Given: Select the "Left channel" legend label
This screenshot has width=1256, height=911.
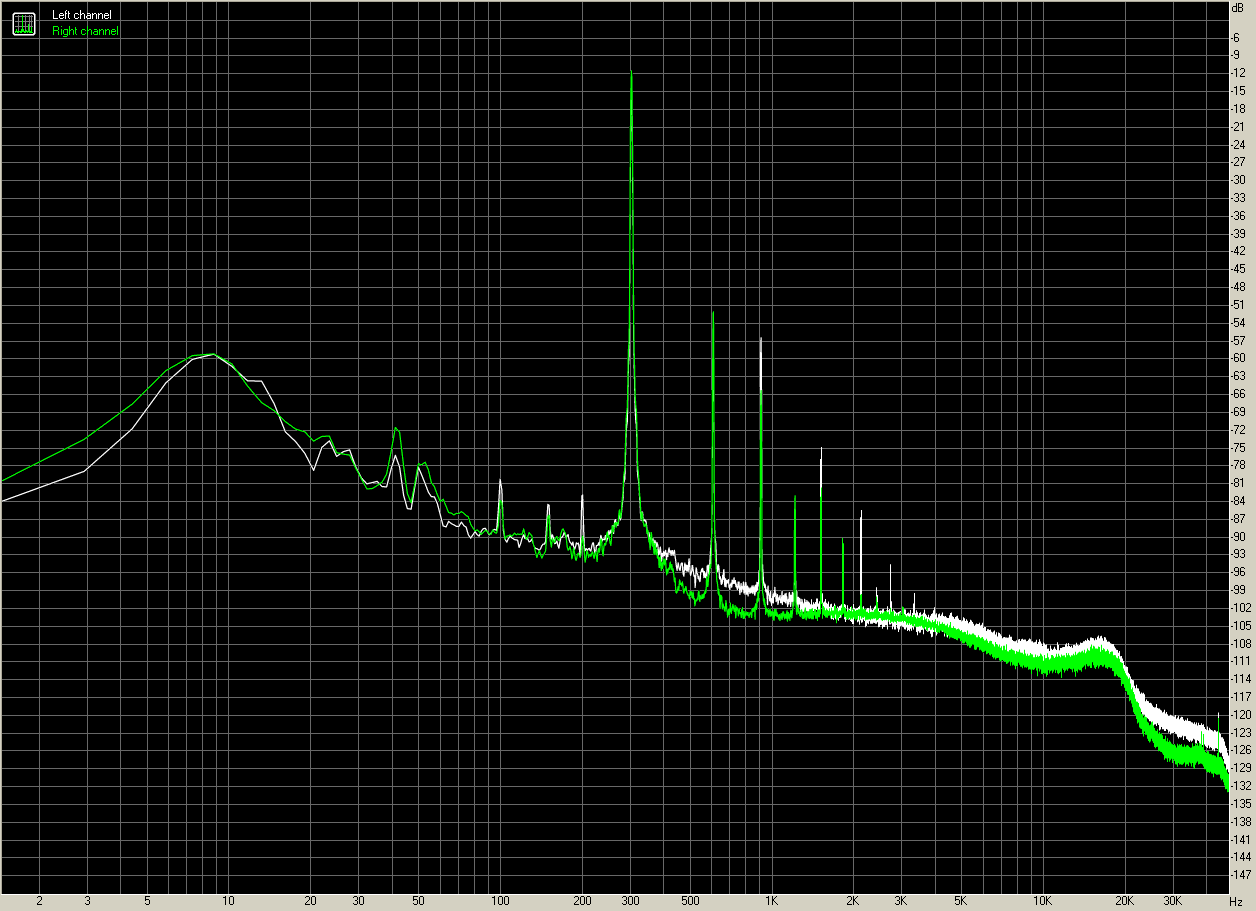Looking at the screenshot, I should coord(82,15).
